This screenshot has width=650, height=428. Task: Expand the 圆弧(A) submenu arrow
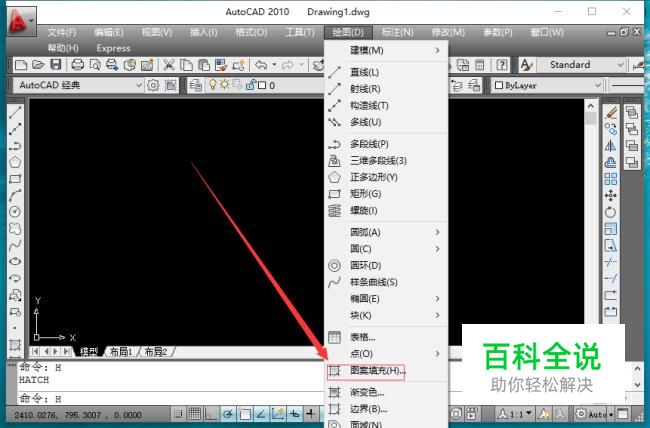point(437,232)
